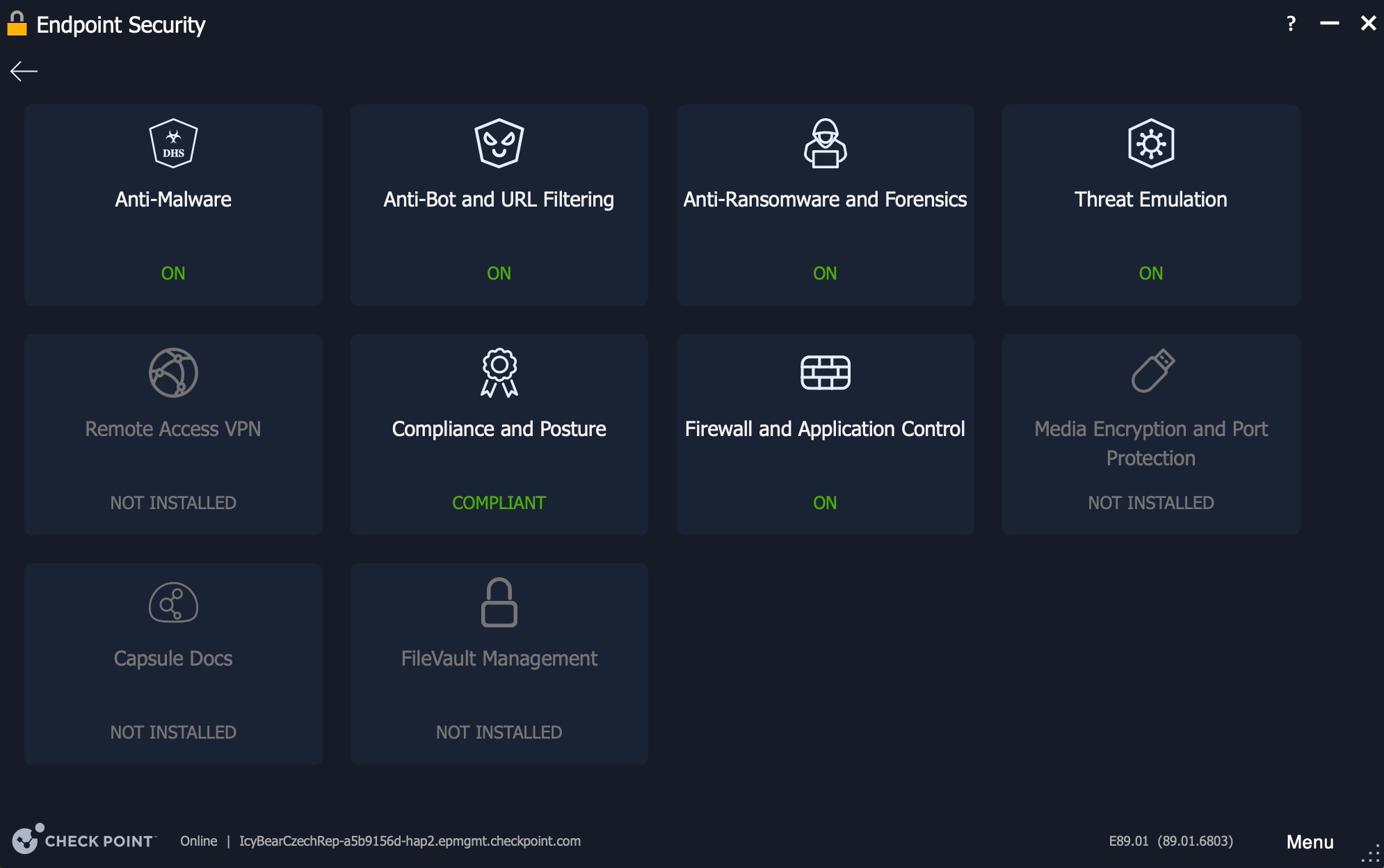The height and width of the screenshot is (868, 1384).
Task: Click the ON status under Threat Emulation
Action: click(1151, 273)
